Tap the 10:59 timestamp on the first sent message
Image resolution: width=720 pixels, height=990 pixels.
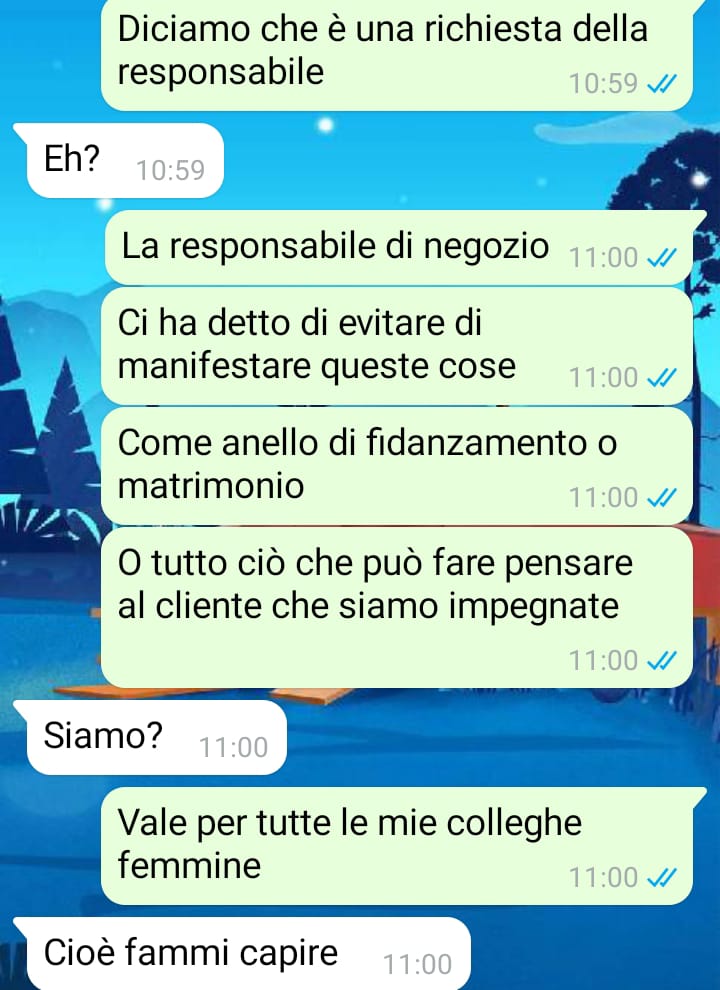coord(603,83)
